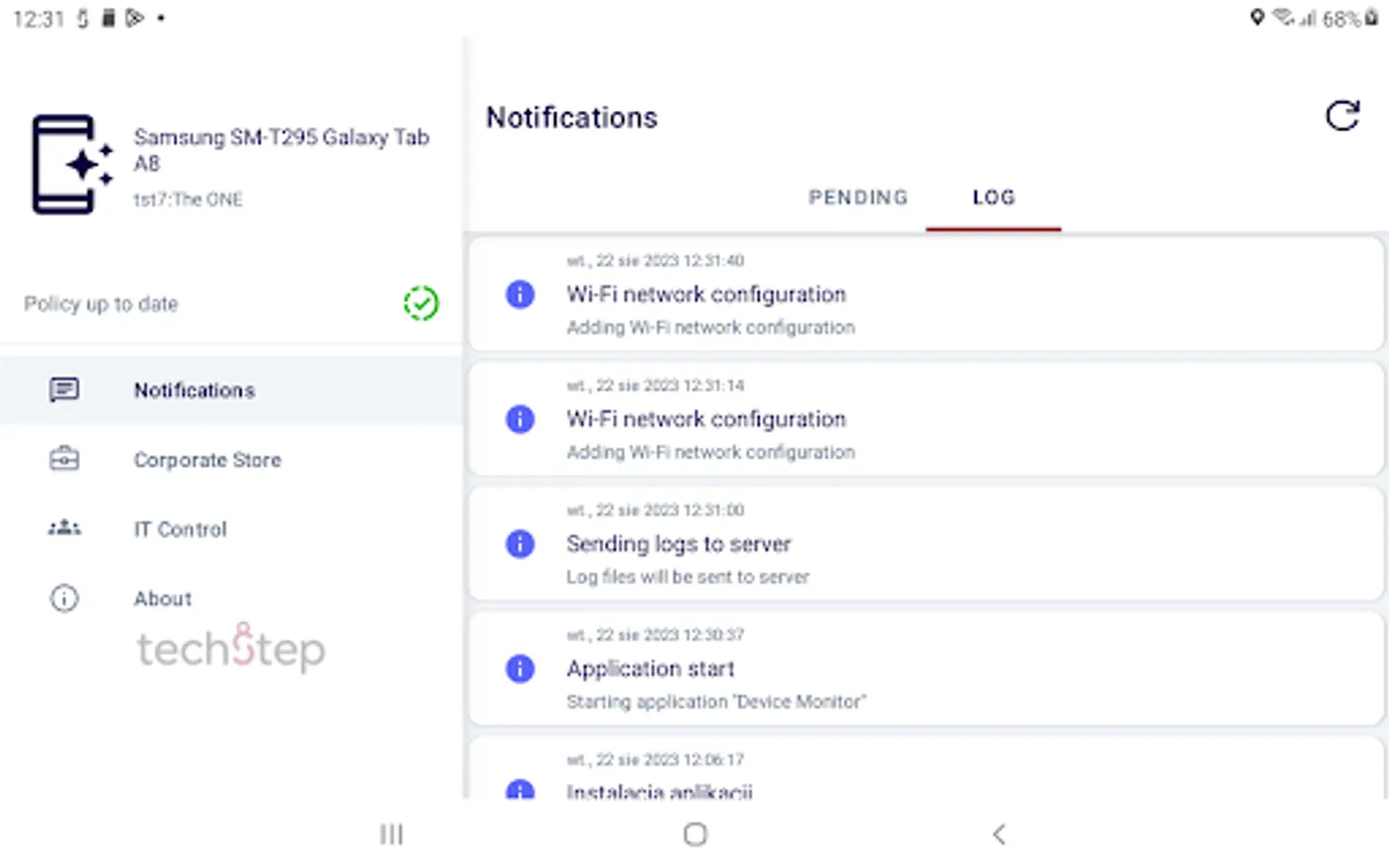Tap the IT Control people icon
1389x868 pixels.
65,529
